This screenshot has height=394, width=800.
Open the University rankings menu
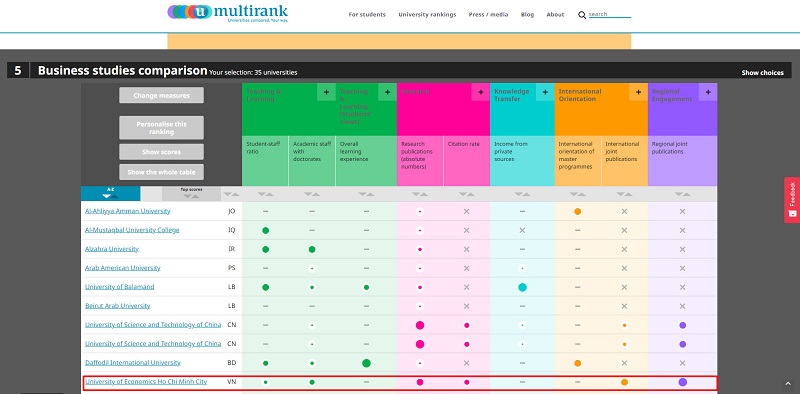click(427, 15)
